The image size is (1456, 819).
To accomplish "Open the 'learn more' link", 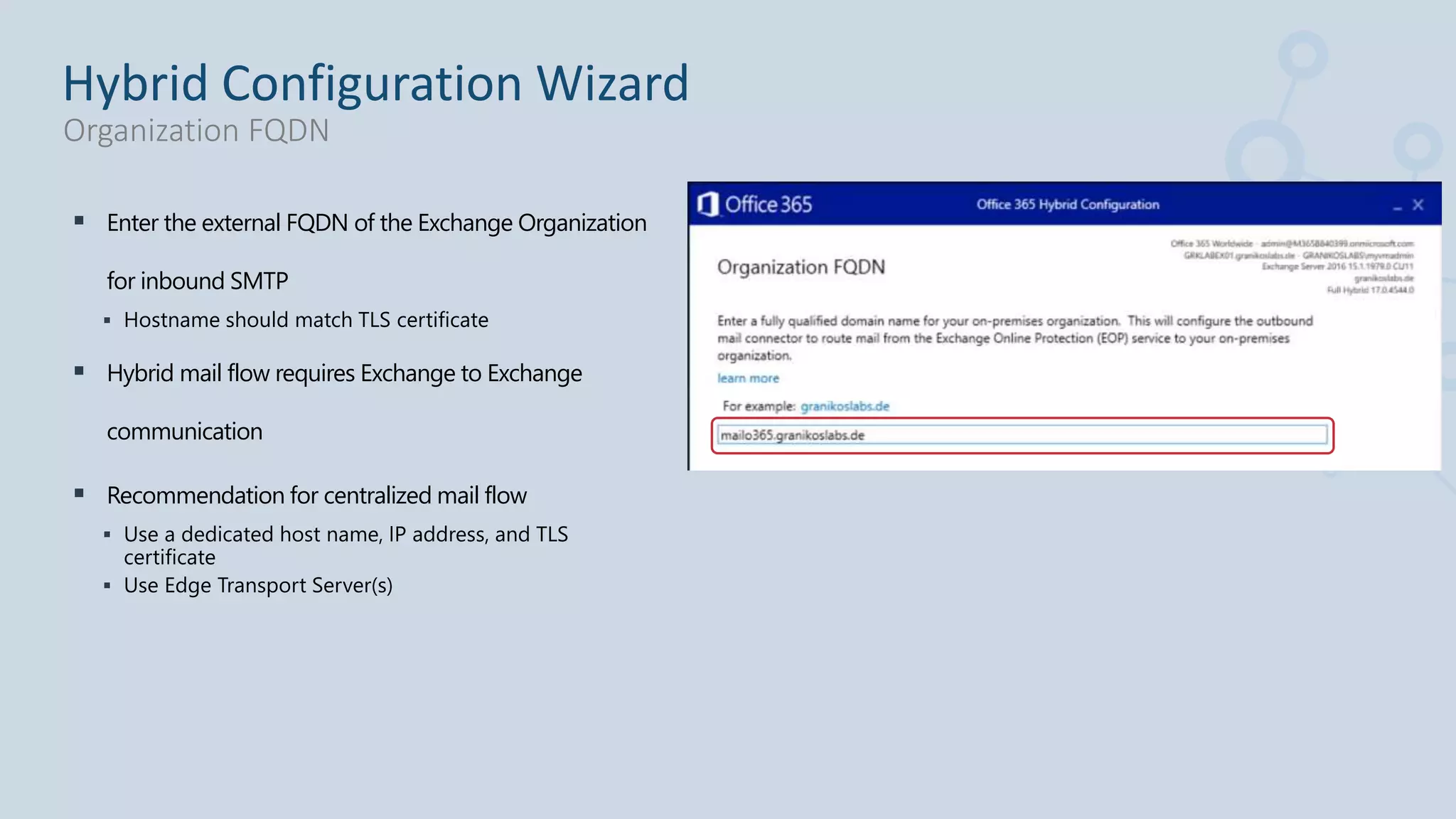I will pos(748,378).
